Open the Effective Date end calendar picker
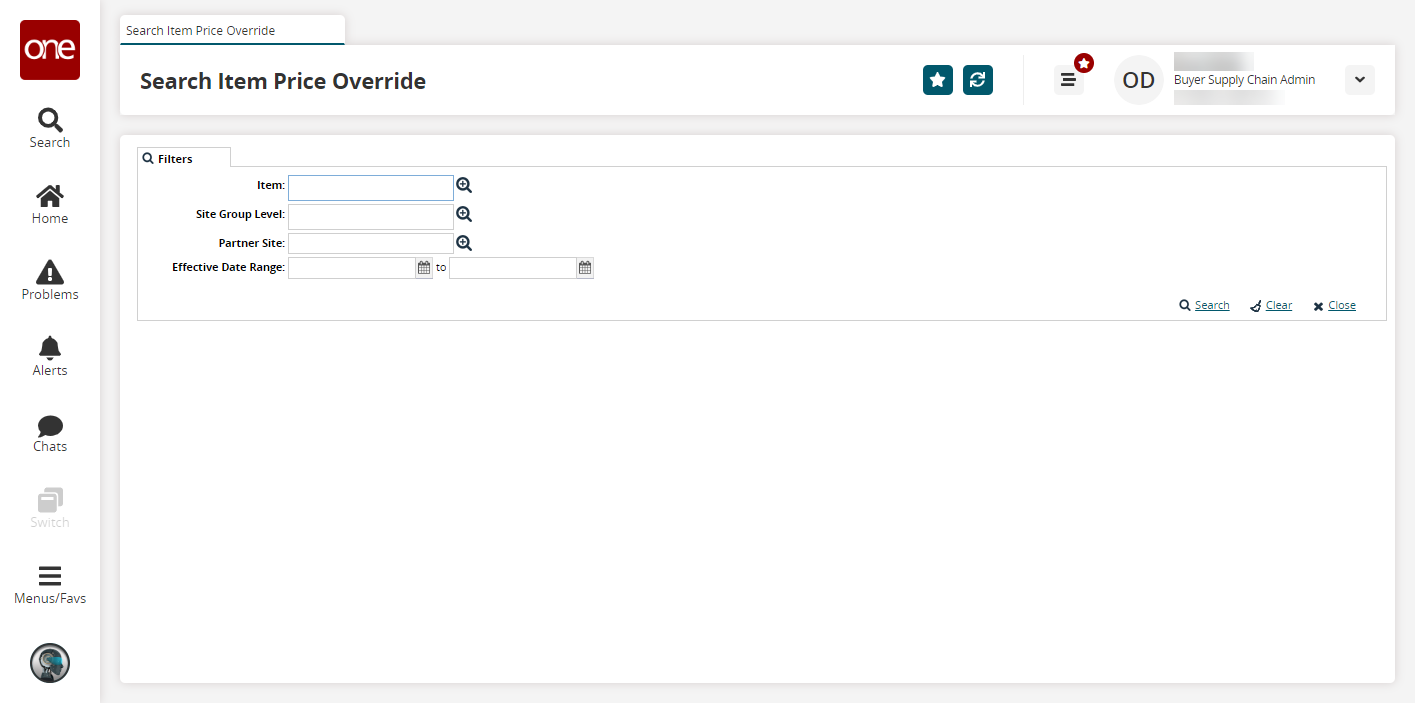The image size is (1415, 703). 585,268
